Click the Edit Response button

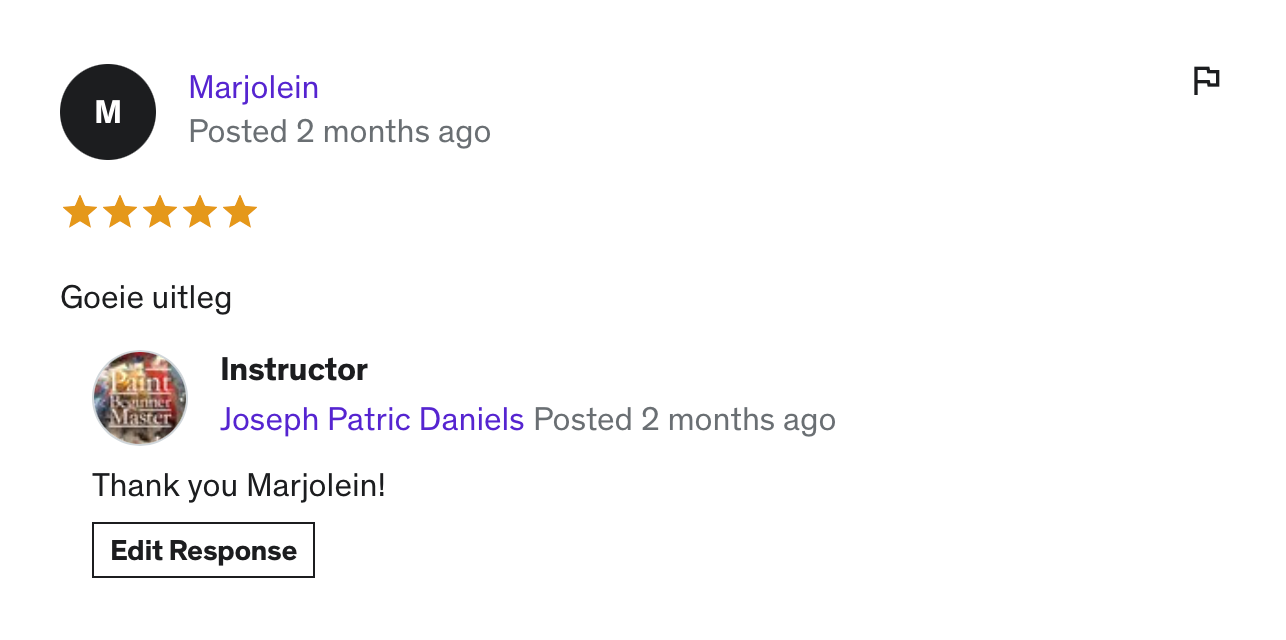(203, 550)
